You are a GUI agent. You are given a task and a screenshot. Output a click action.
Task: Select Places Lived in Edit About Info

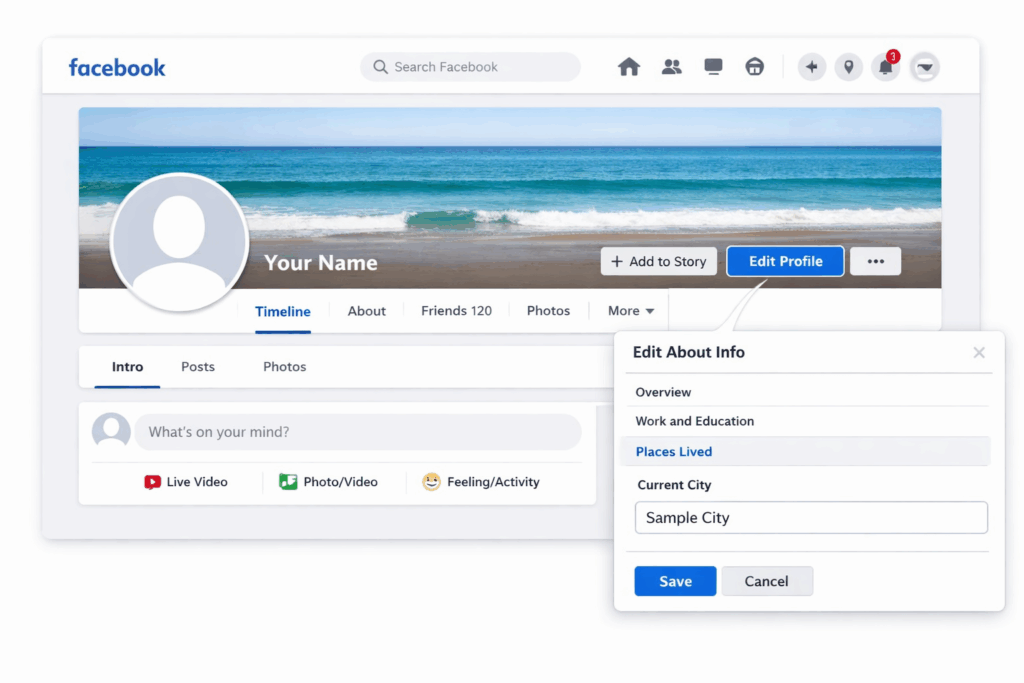674,451
